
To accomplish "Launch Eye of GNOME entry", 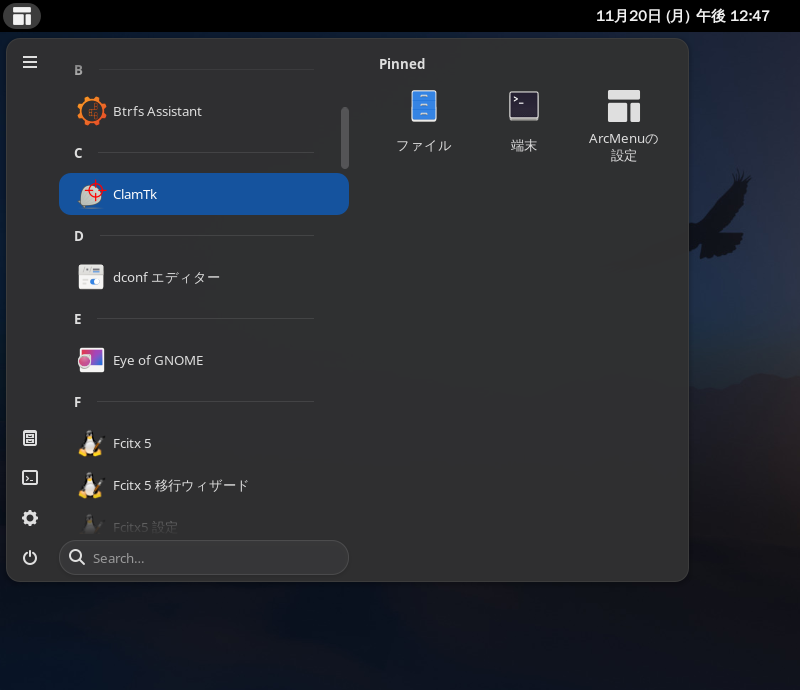I will [x=204, y=360].
